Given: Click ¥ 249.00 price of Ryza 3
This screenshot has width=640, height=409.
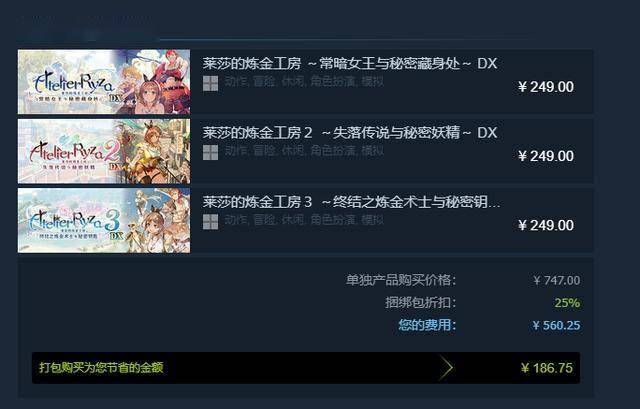Looking at the screenshot, I should point(546,225).
